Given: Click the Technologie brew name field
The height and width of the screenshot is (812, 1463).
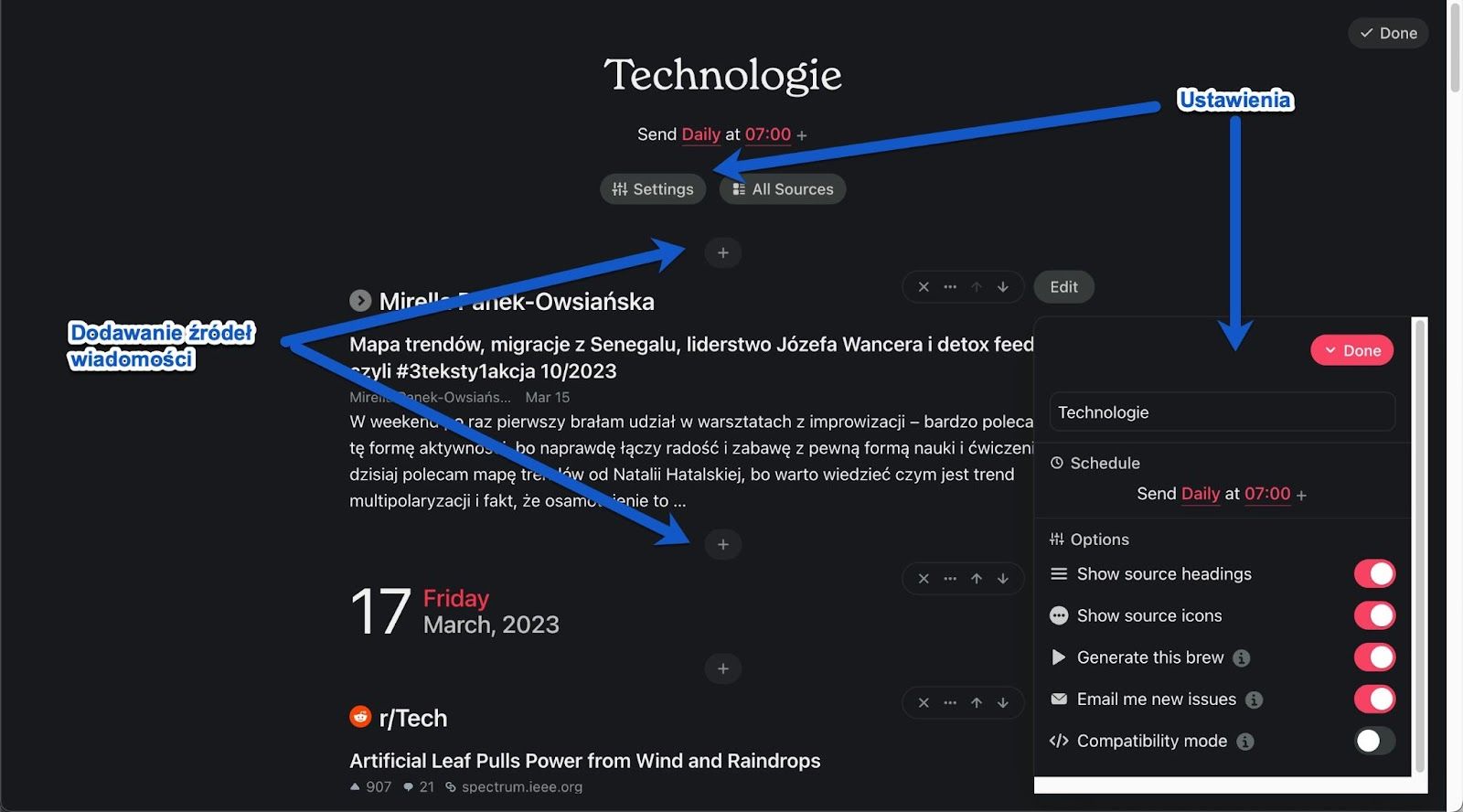Looking at the screenshot, I should tap(1222, 412).
